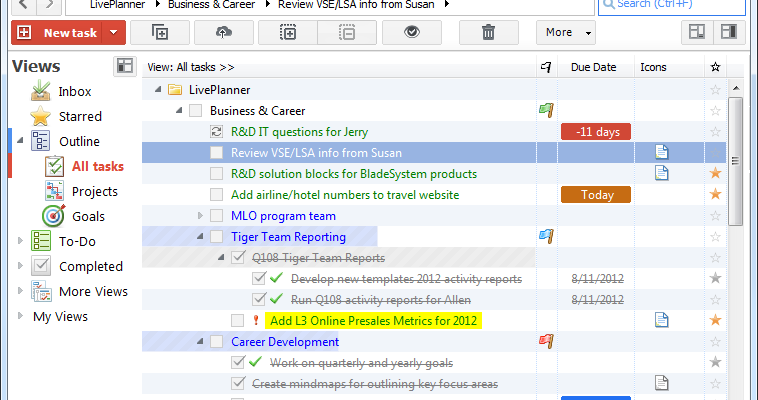Viewport: 758px width, 400px height.
Task: Check the Review VSE/LSA info from Susan checkbox
Action: [x=217, y=153]
